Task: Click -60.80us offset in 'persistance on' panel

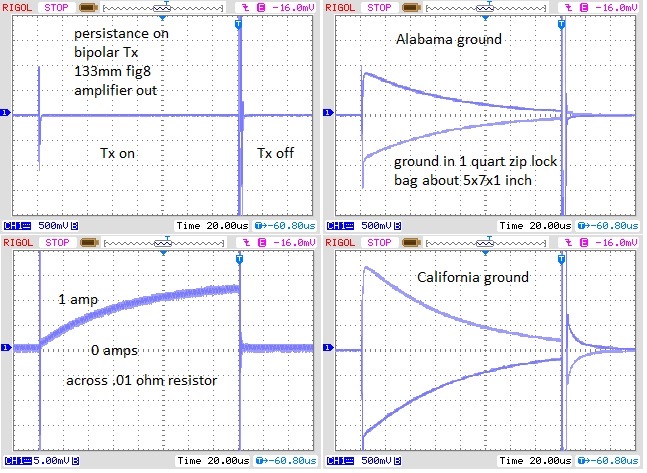Action: [285, 226]
